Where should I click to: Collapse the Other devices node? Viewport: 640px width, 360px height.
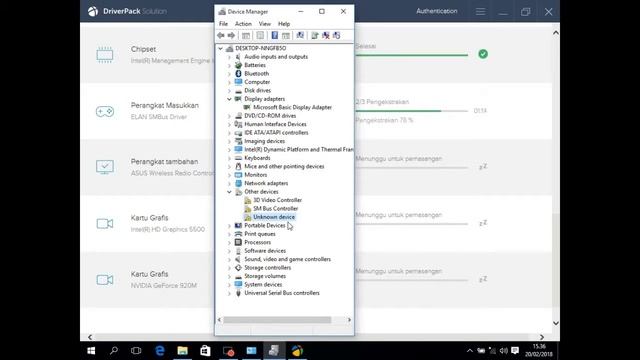[229, 192]
